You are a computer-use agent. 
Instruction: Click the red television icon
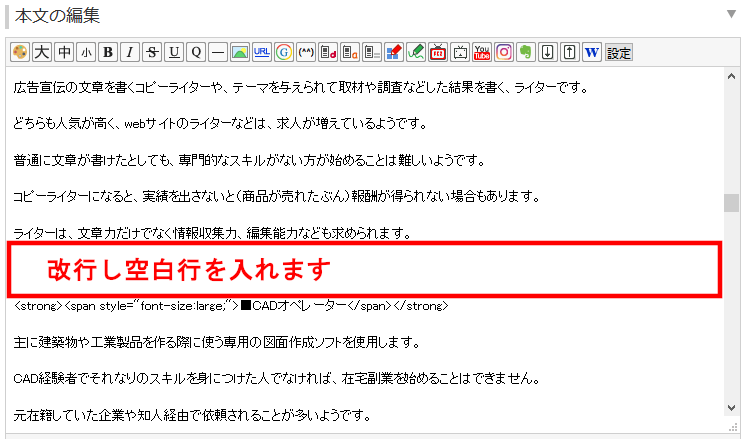point(437,52)
